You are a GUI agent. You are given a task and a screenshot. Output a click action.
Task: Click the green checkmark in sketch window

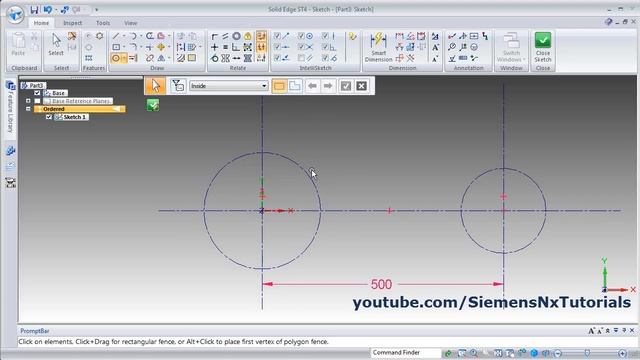pos(153,105)
